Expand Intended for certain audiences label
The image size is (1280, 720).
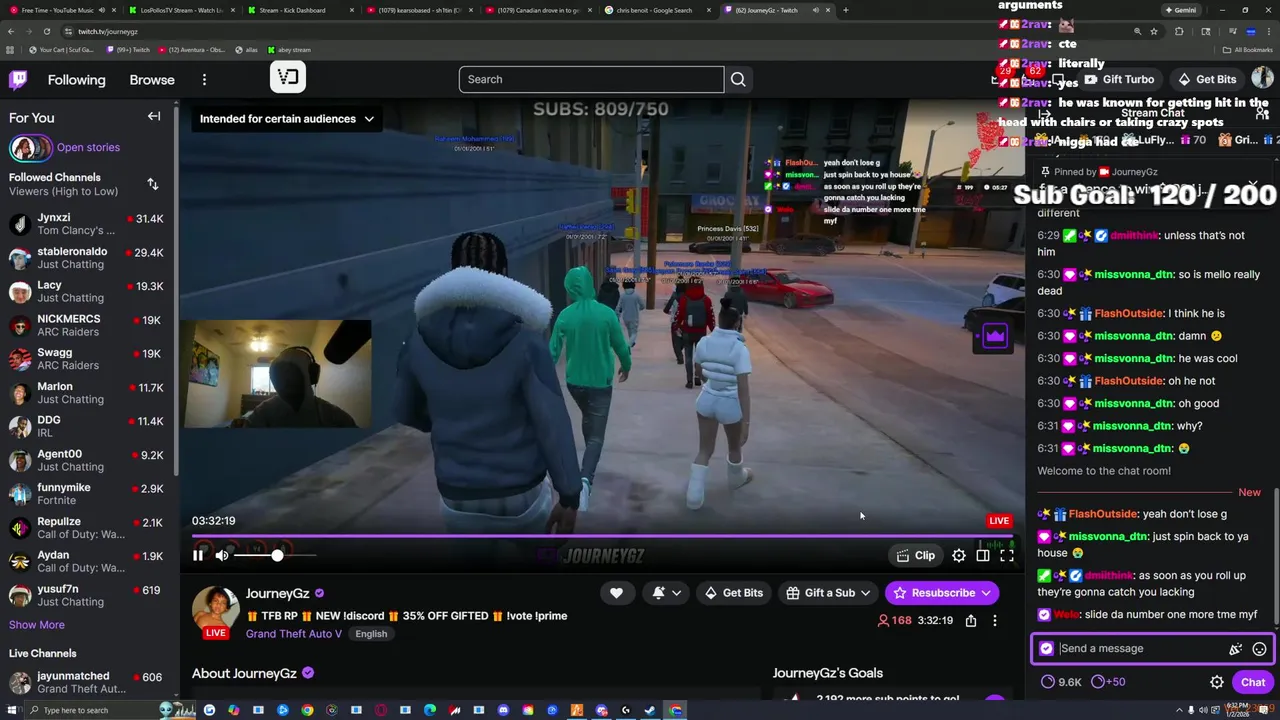point(286,119)
